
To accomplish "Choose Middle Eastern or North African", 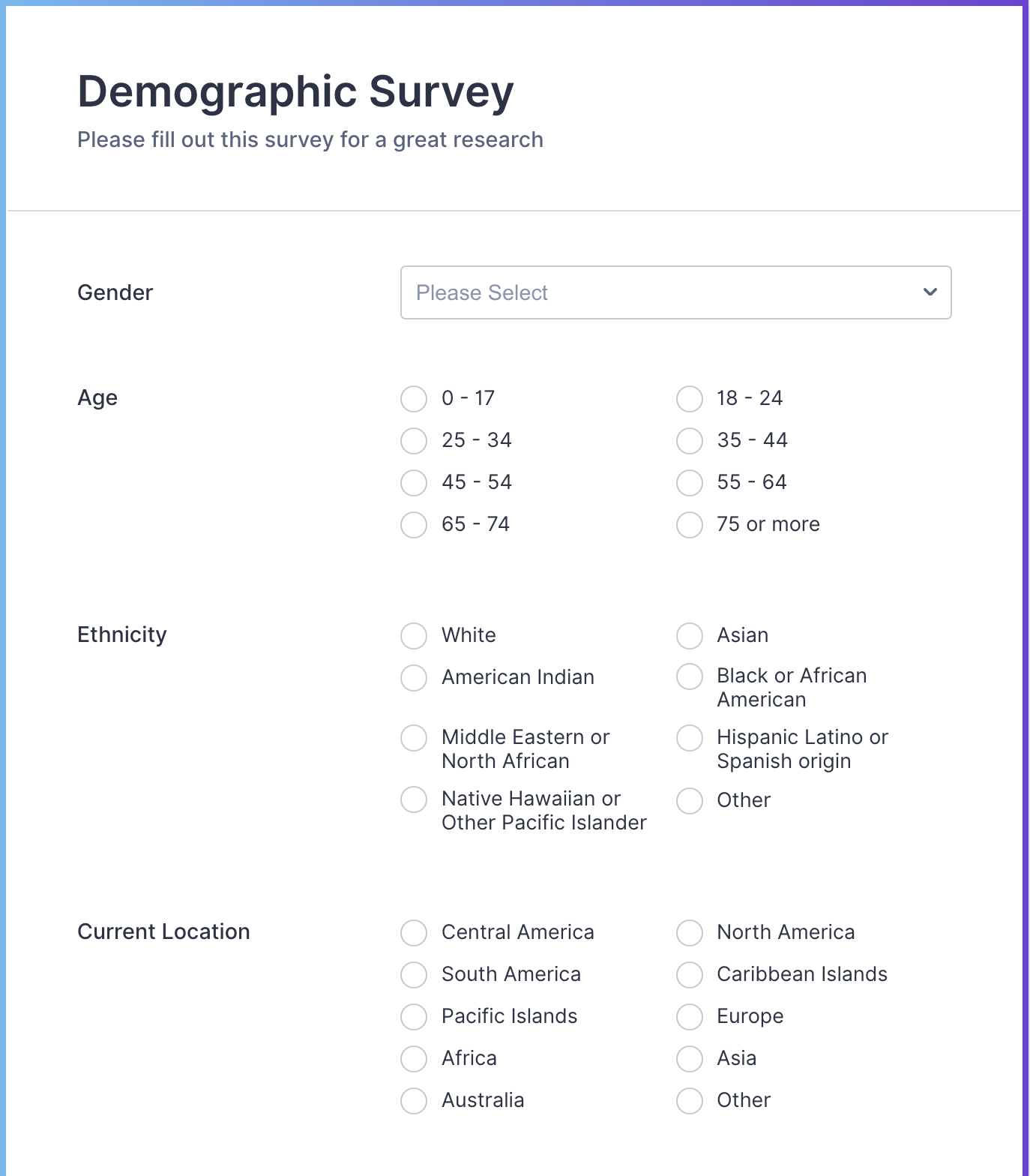I will click(414, 738).
